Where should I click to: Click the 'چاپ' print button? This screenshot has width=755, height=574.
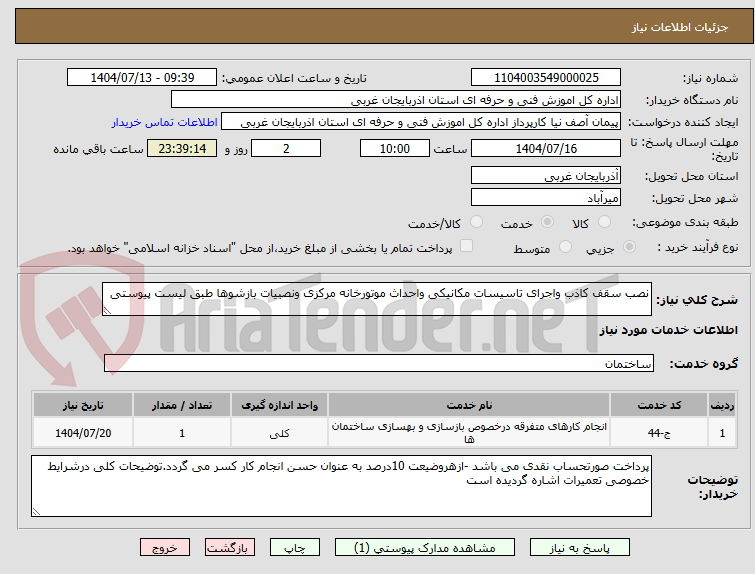[x=295, y=548]
